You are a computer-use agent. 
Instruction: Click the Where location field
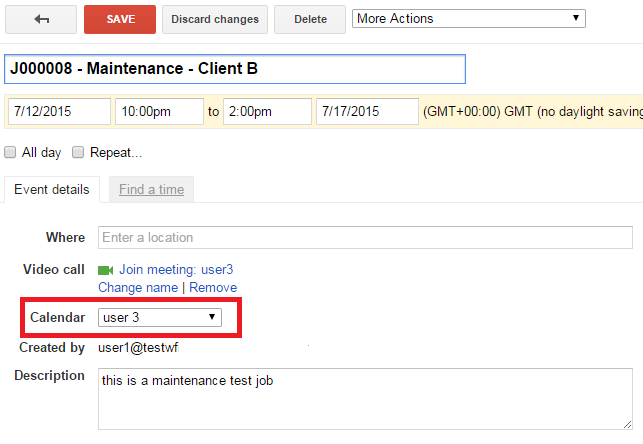365,237
